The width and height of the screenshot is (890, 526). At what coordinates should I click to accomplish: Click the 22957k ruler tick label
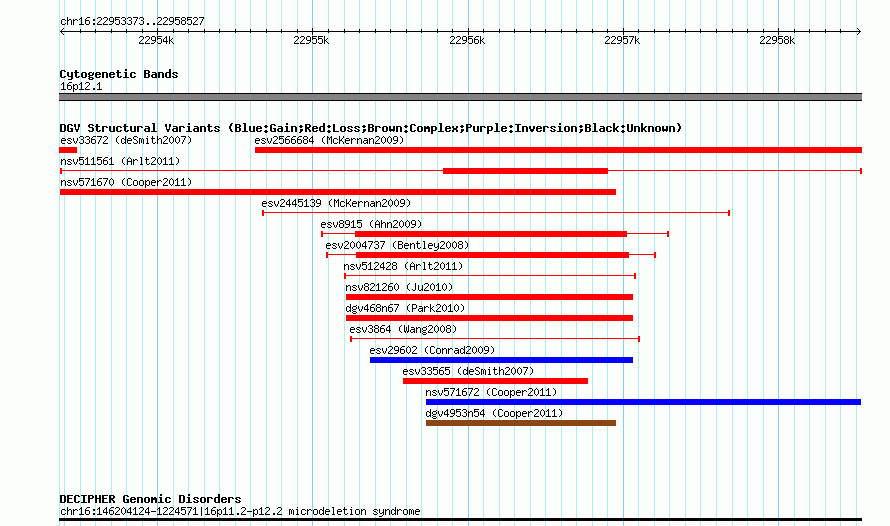click(x=622, y=40)
